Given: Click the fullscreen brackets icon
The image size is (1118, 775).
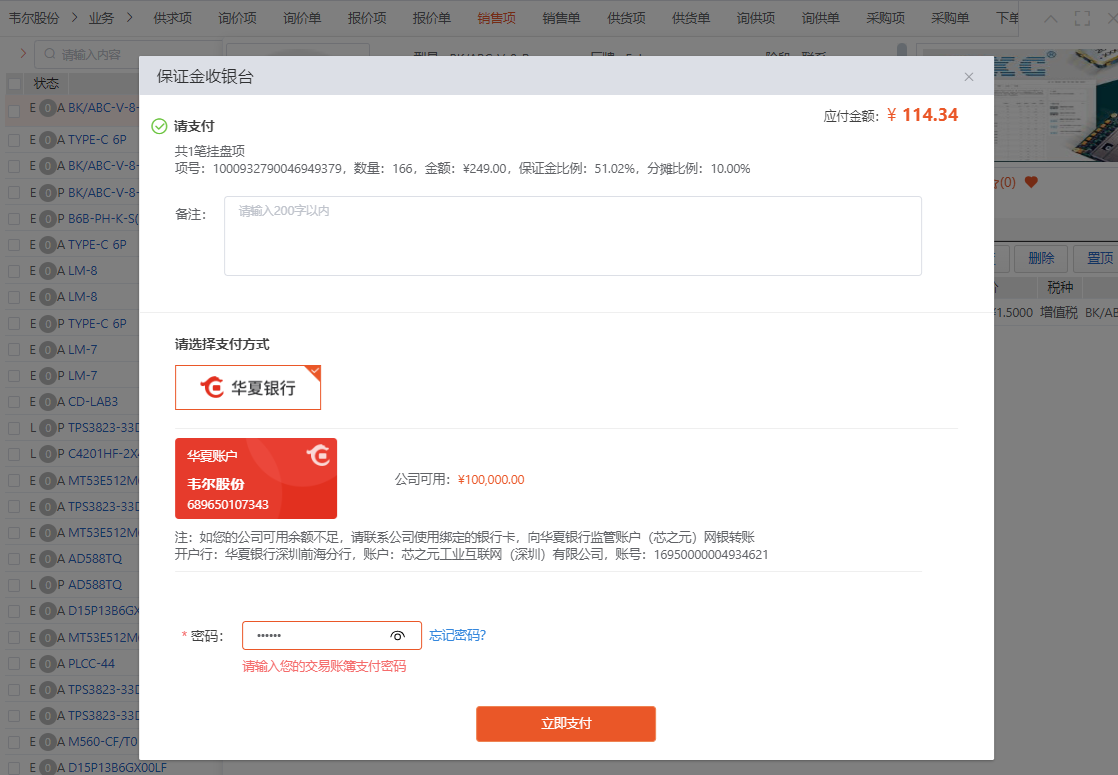Looking at the screenshot, I should pyautogui.click(x=1081, y=18).
